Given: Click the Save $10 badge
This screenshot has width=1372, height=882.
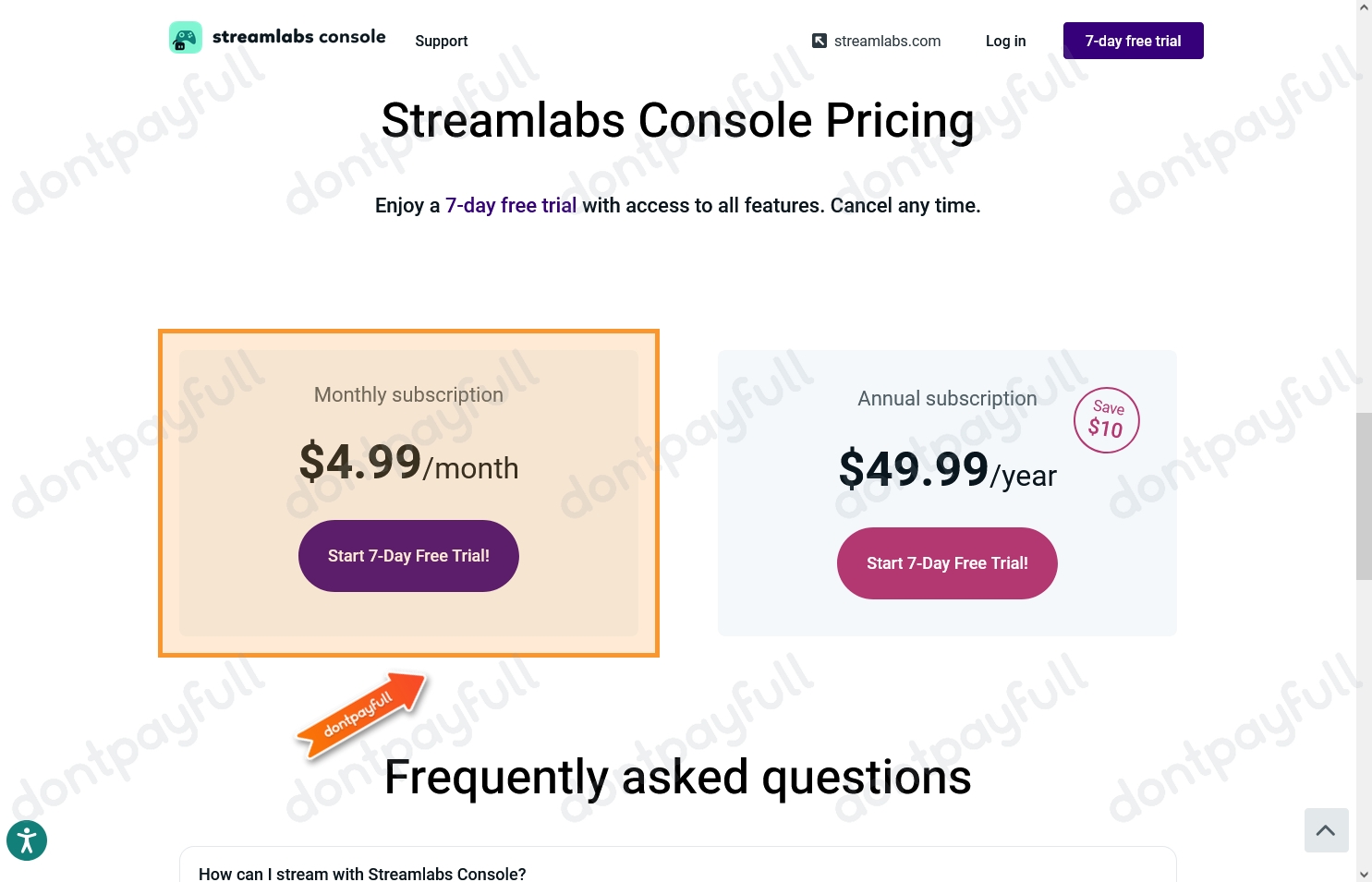Looking at the screenshot, I should [x=1106, y=420].
